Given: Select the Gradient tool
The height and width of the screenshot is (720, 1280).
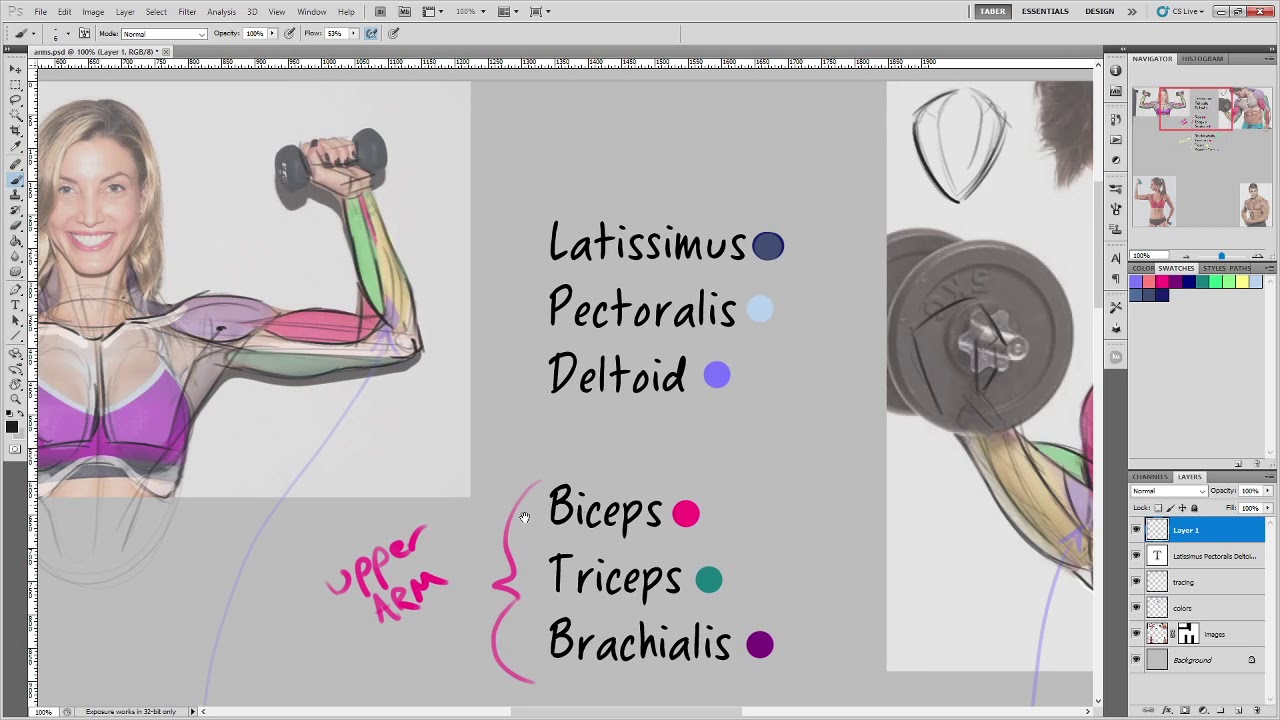Looking at the screenshot, I should coord(16,242).
